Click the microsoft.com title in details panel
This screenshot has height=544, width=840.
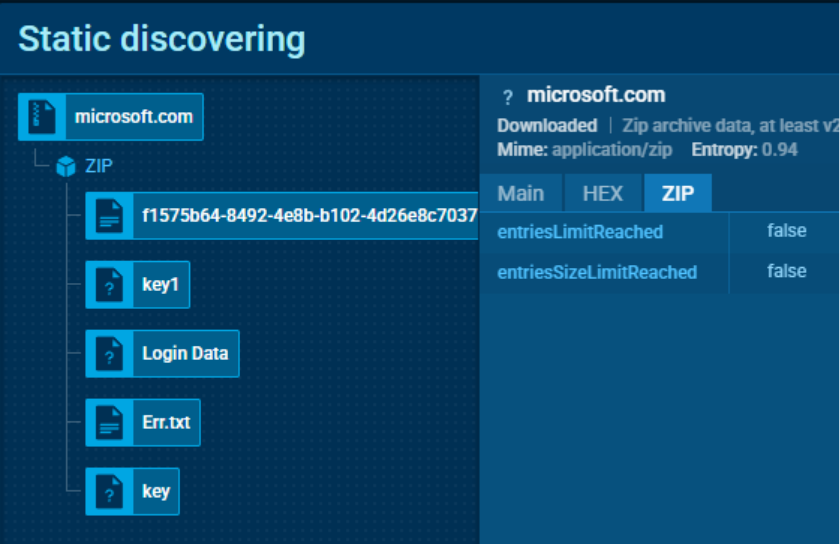coord(596,95)
